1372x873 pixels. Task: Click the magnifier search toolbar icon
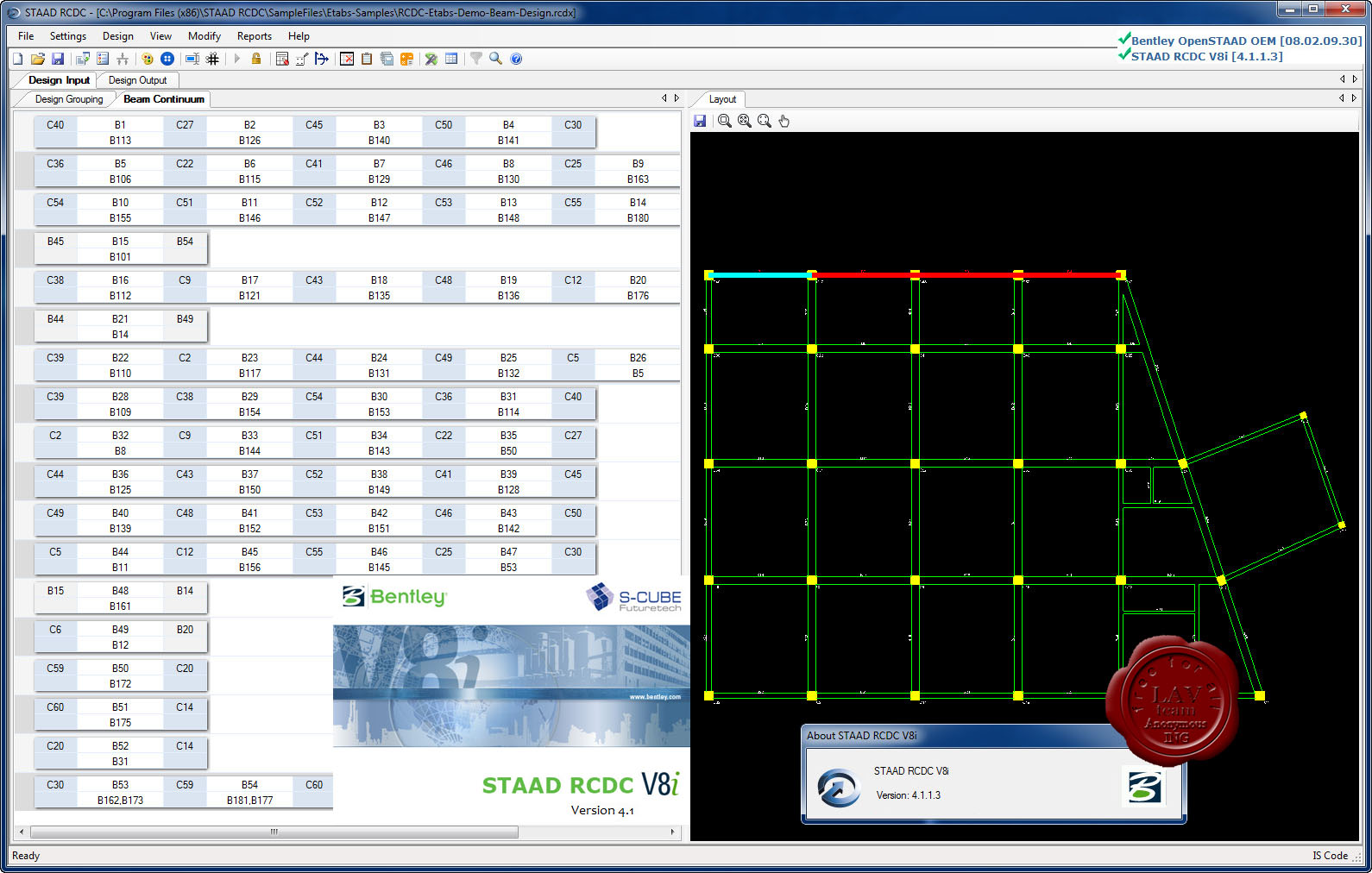[x=495, y=59]
